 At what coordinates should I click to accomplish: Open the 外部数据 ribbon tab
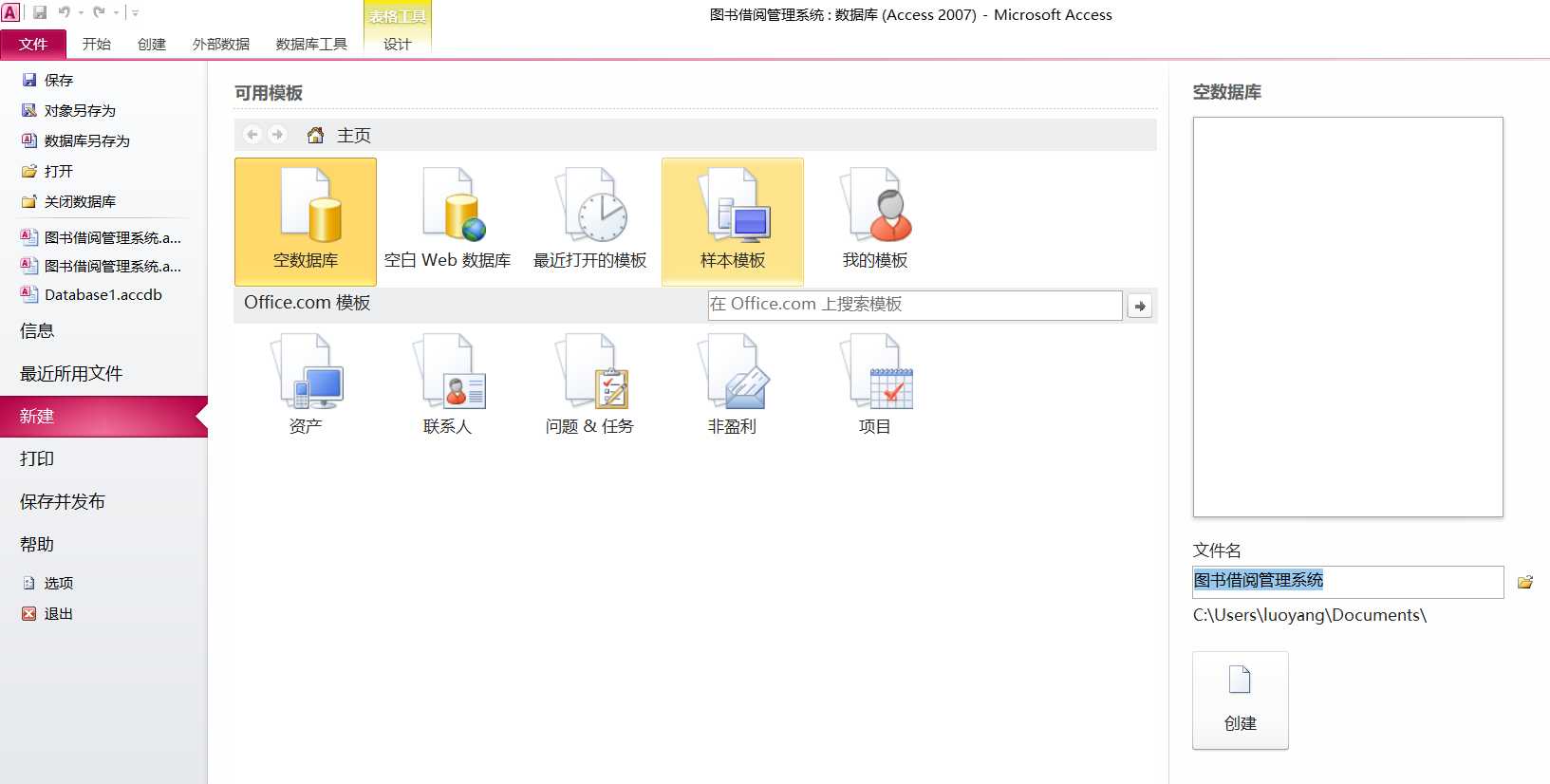pyautogui.click(x=221, y=44)
